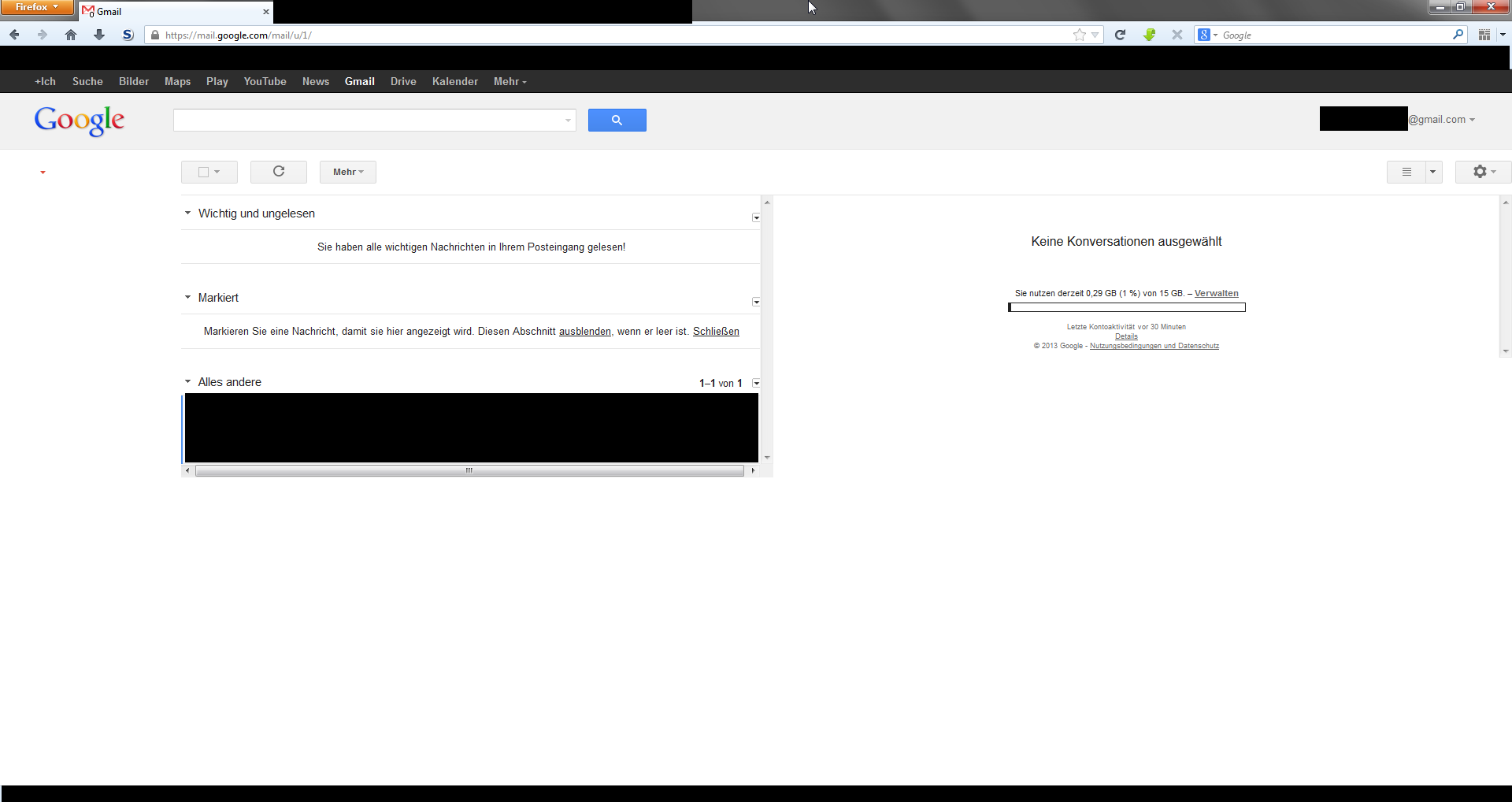Open the Mehr actions dropdown

(348, 172)
